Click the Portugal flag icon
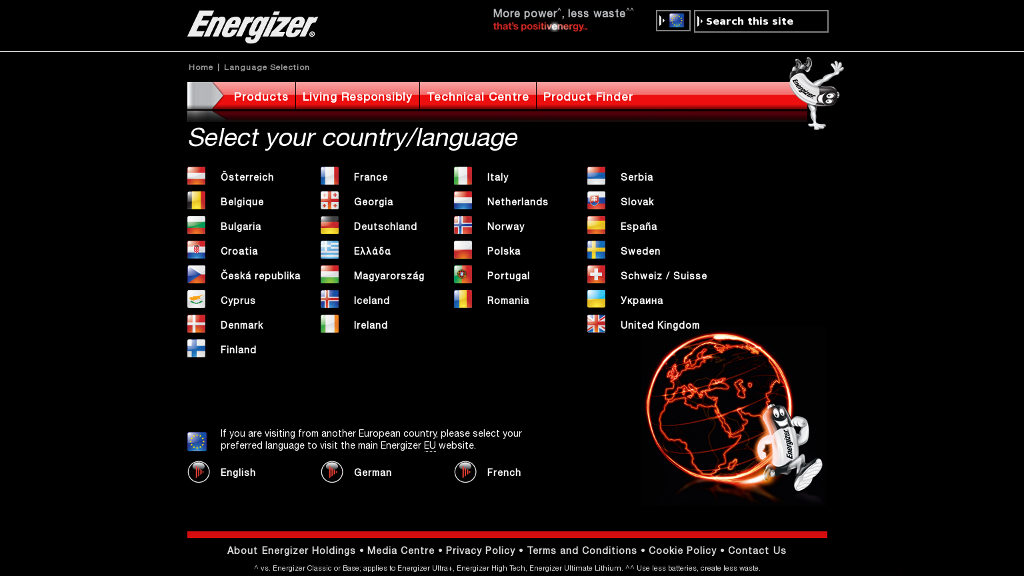1024x576 pixels. pos(463,275)
